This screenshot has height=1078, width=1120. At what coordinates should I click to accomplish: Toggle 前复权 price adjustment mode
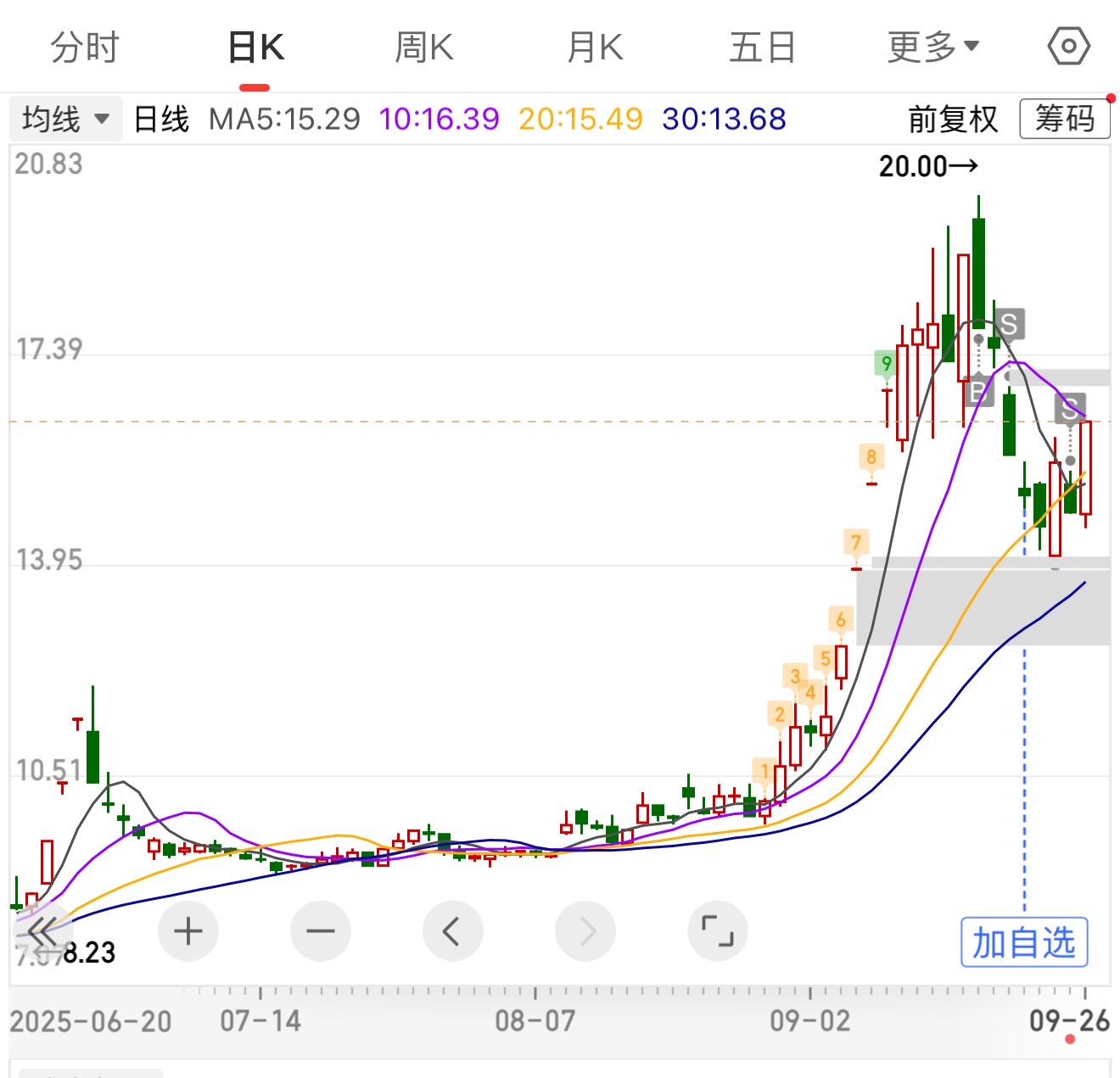(x=952, y=119)
